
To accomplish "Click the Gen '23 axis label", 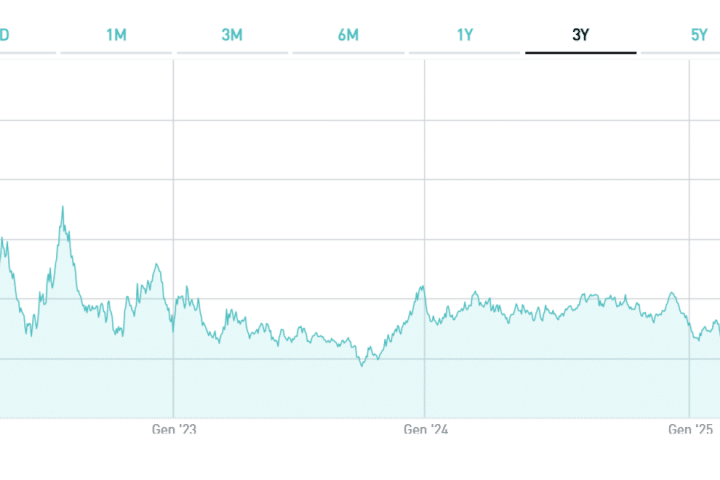I will tap(174, 429).
